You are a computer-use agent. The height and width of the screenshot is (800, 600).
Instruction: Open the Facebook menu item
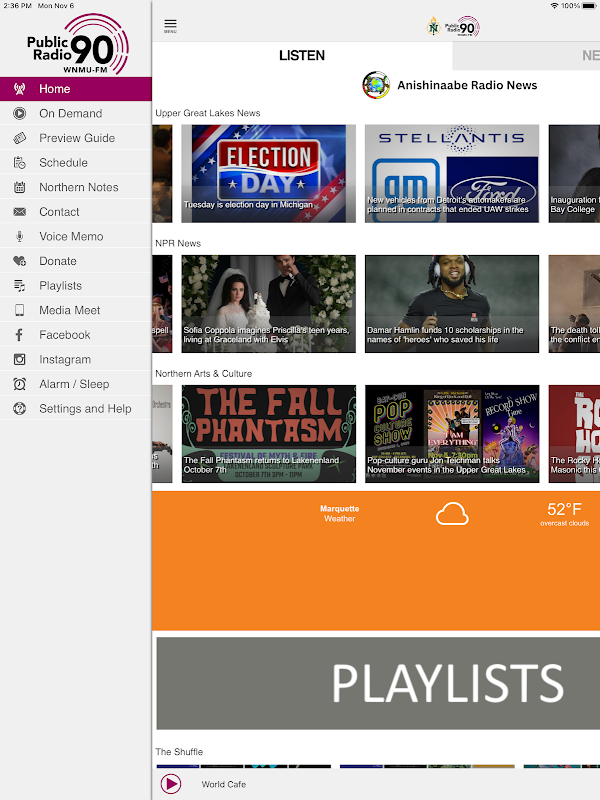[x=76, y=335]
